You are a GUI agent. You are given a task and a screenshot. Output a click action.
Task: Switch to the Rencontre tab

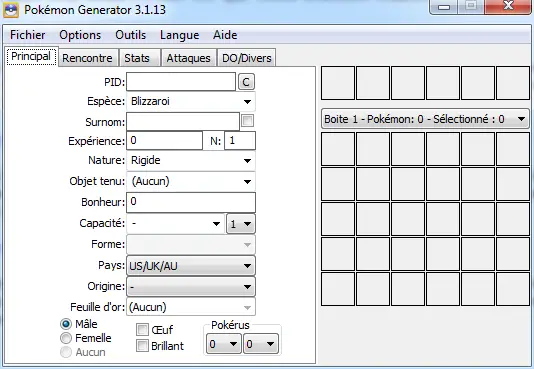pos(87,58)
